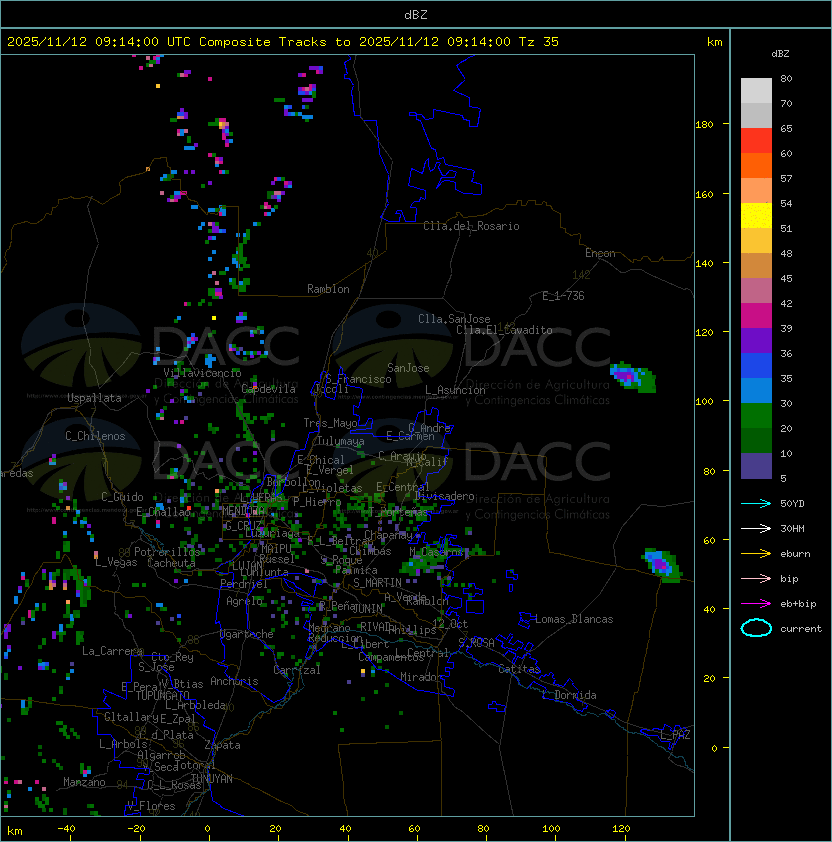
Task: Click the 'V_Flores' map label
Action: point(151,807)
